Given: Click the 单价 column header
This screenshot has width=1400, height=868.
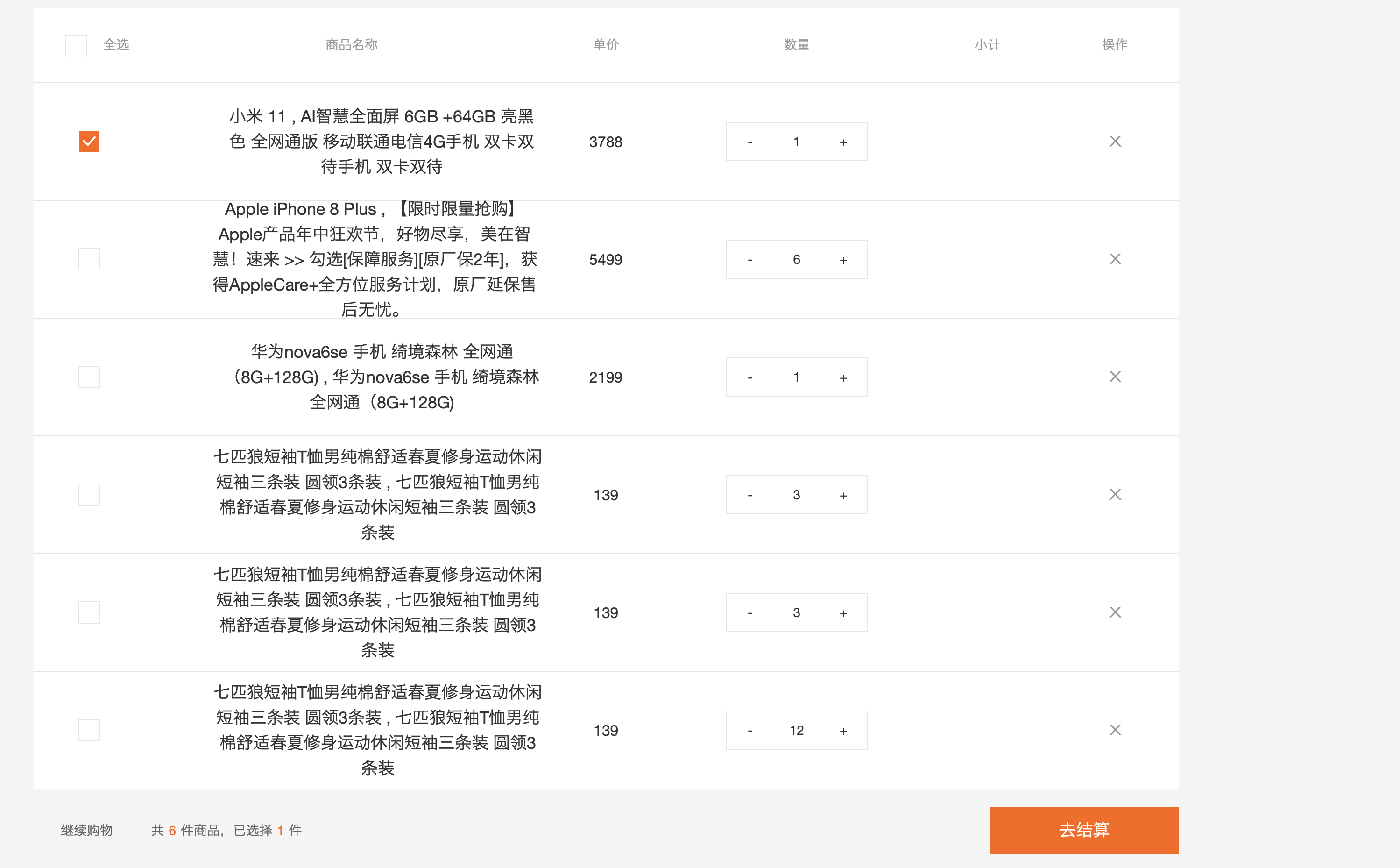Looking at the screenshot, I should pos(605,45).
